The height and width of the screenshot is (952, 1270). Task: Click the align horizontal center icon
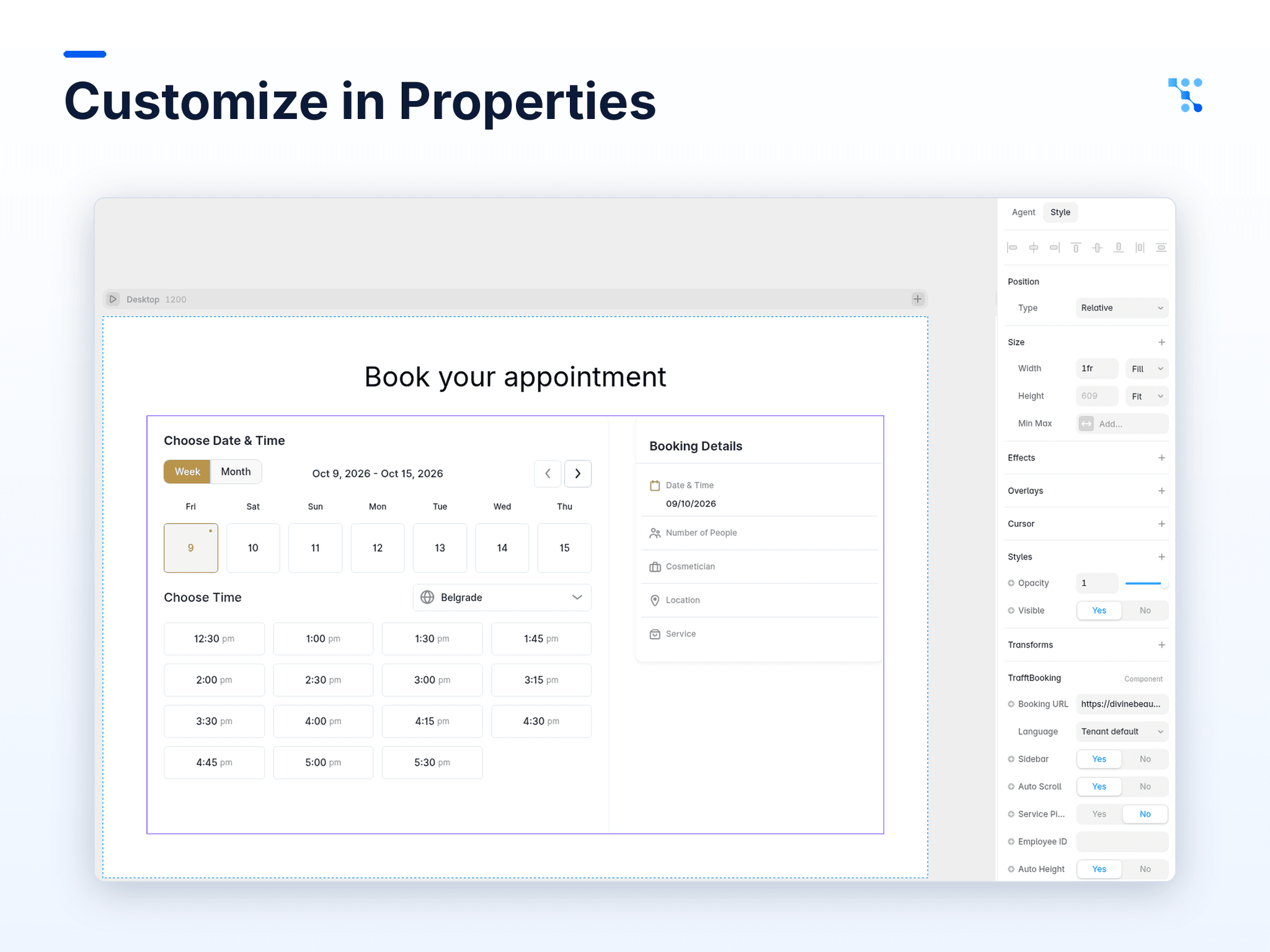[x=1034, y=248]
